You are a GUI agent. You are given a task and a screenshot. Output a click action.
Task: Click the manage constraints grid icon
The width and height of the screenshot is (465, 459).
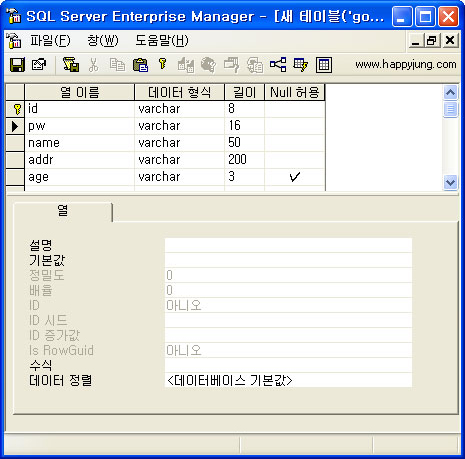[324, 65]
